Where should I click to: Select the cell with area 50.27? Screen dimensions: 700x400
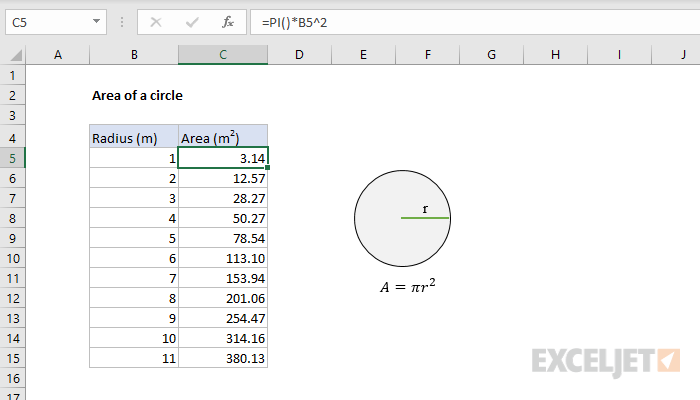coord(223,218)
